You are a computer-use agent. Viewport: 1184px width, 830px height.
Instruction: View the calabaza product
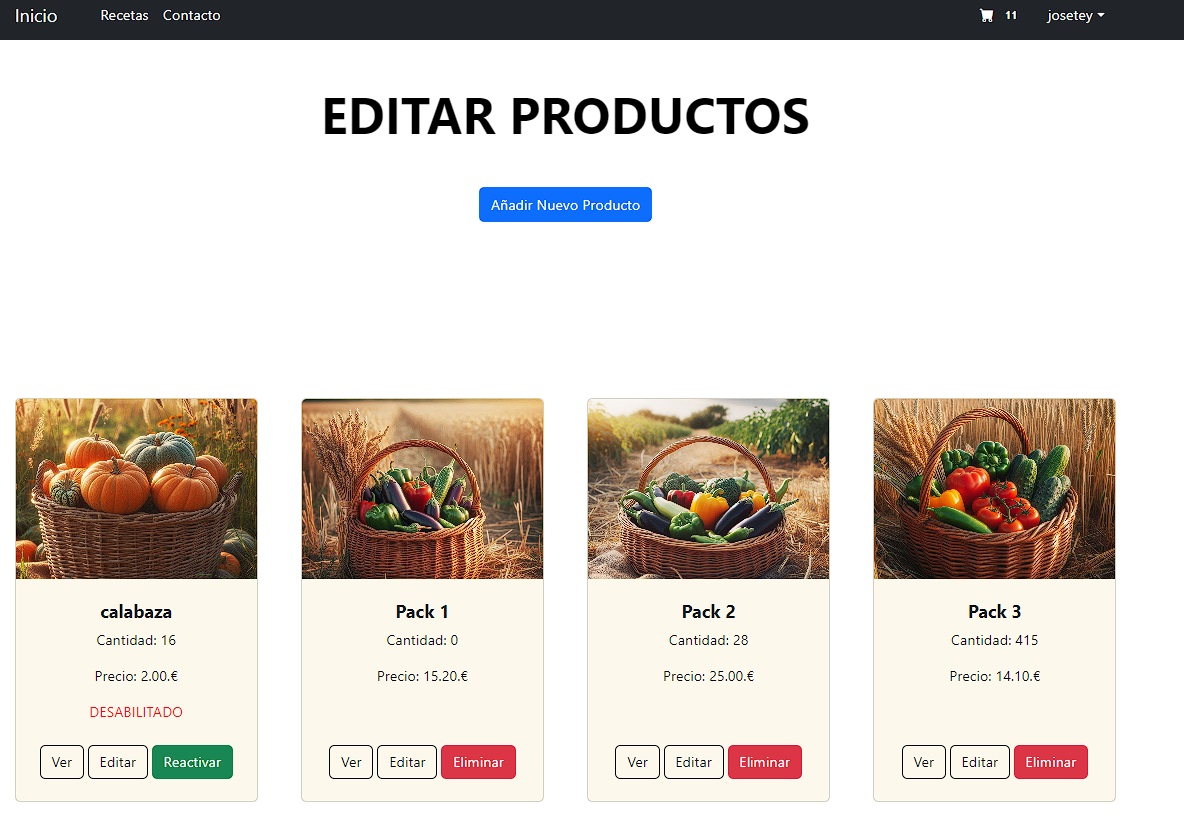(x=62, y=762)
